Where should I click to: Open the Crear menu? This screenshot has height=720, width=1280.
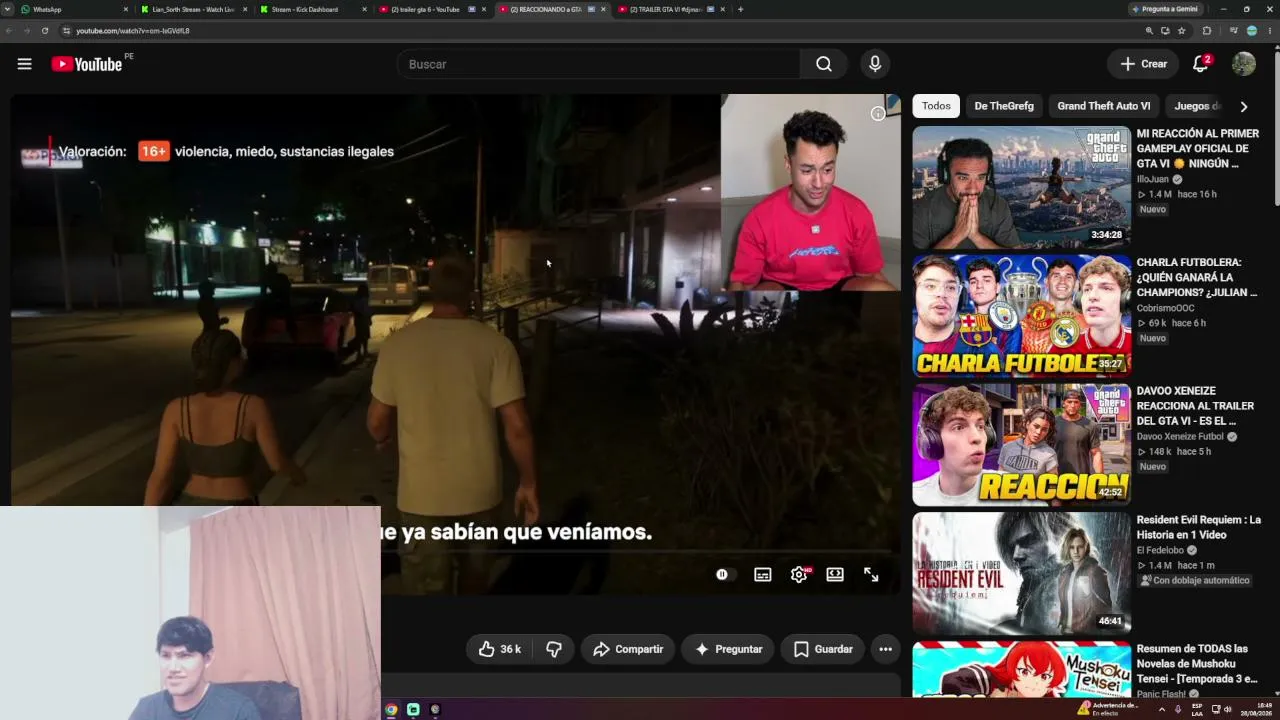click(x=1143, y=64)
